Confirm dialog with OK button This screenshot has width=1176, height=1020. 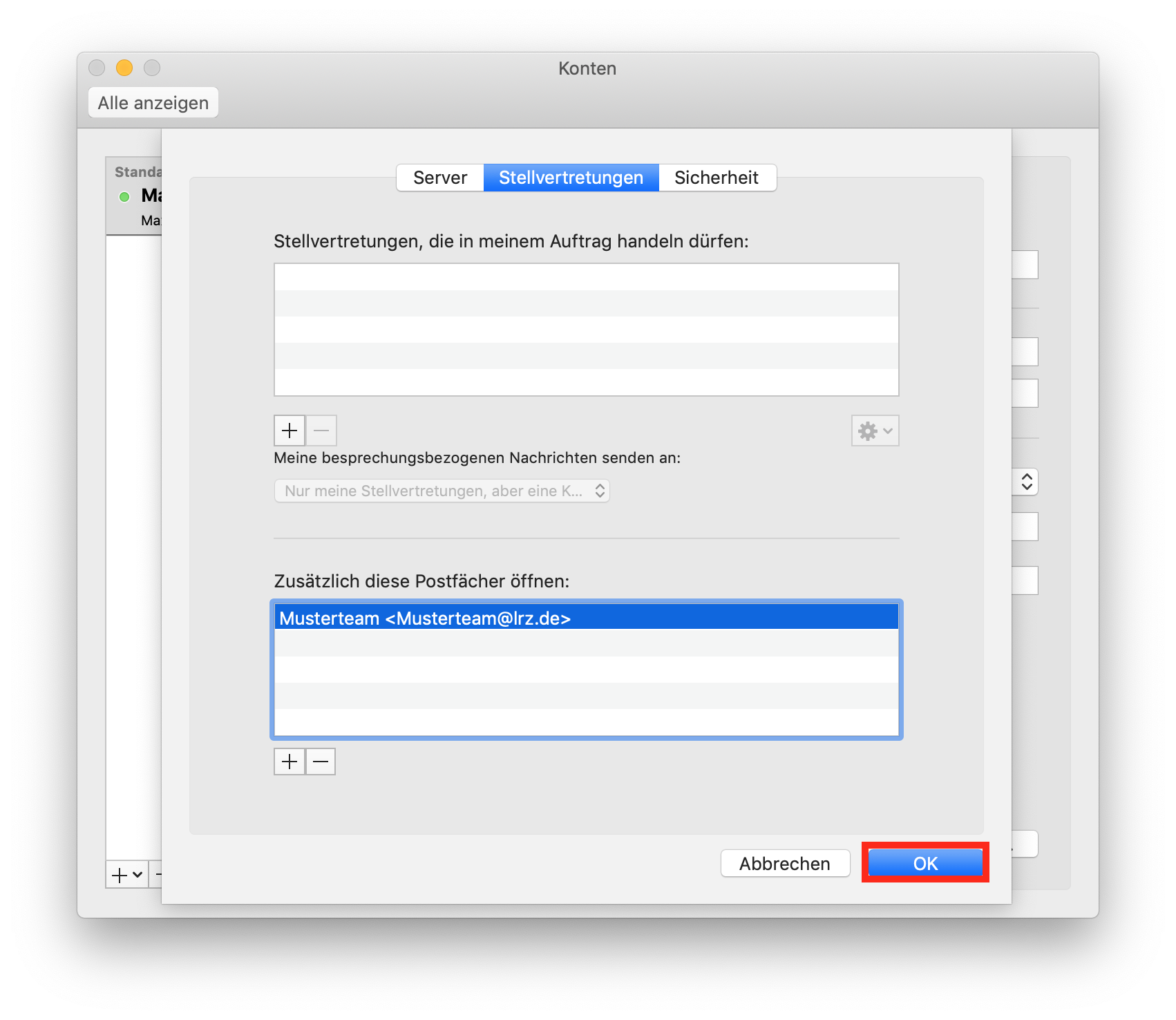point(925,863)
